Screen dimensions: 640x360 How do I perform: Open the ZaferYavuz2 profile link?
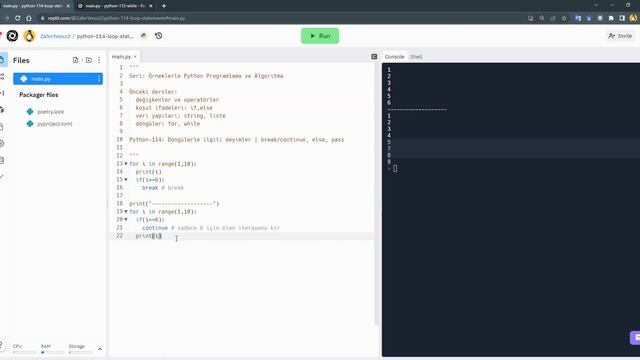tap(55, 36)
